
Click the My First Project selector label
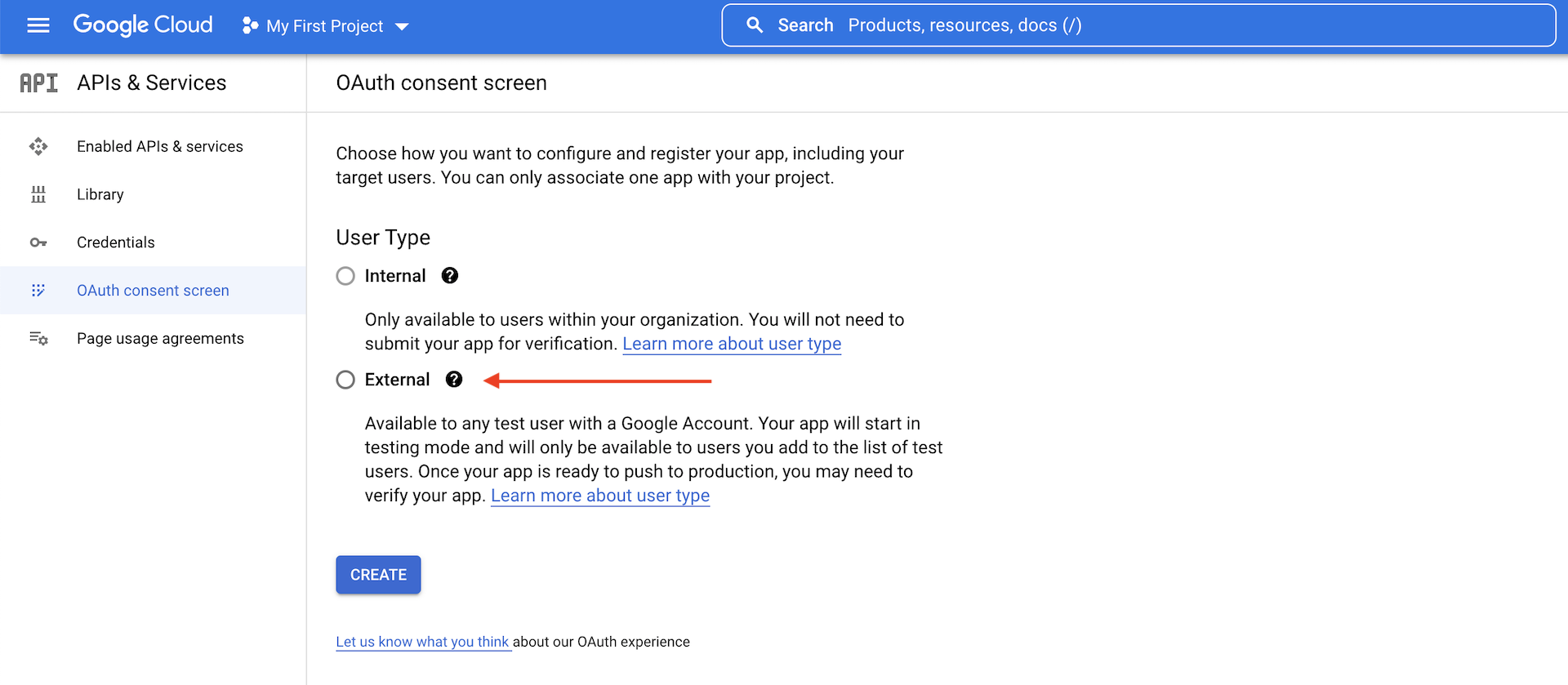[324, 26]
